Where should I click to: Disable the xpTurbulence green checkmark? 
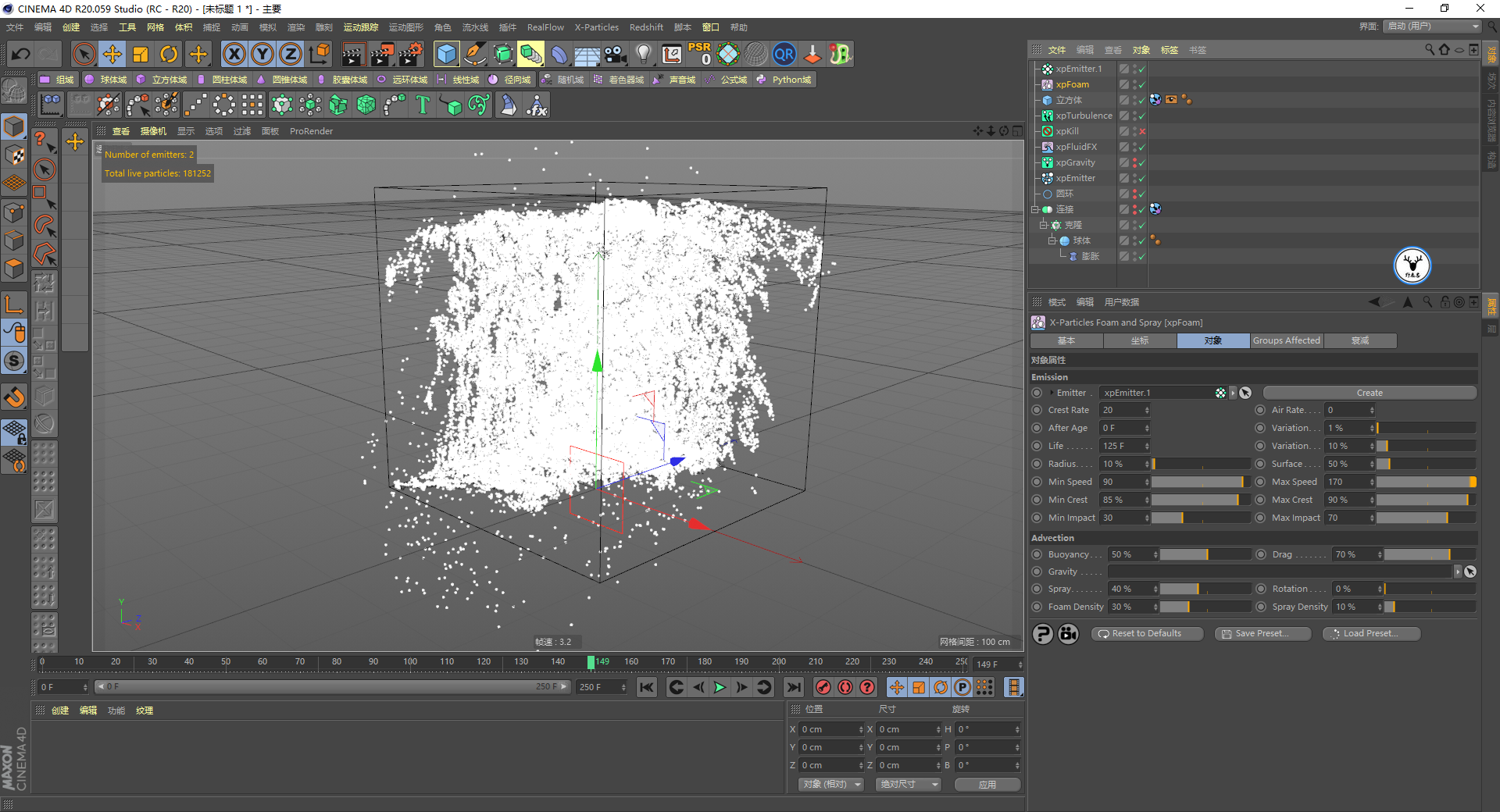pyautogui.click(x=1141, y=116)
